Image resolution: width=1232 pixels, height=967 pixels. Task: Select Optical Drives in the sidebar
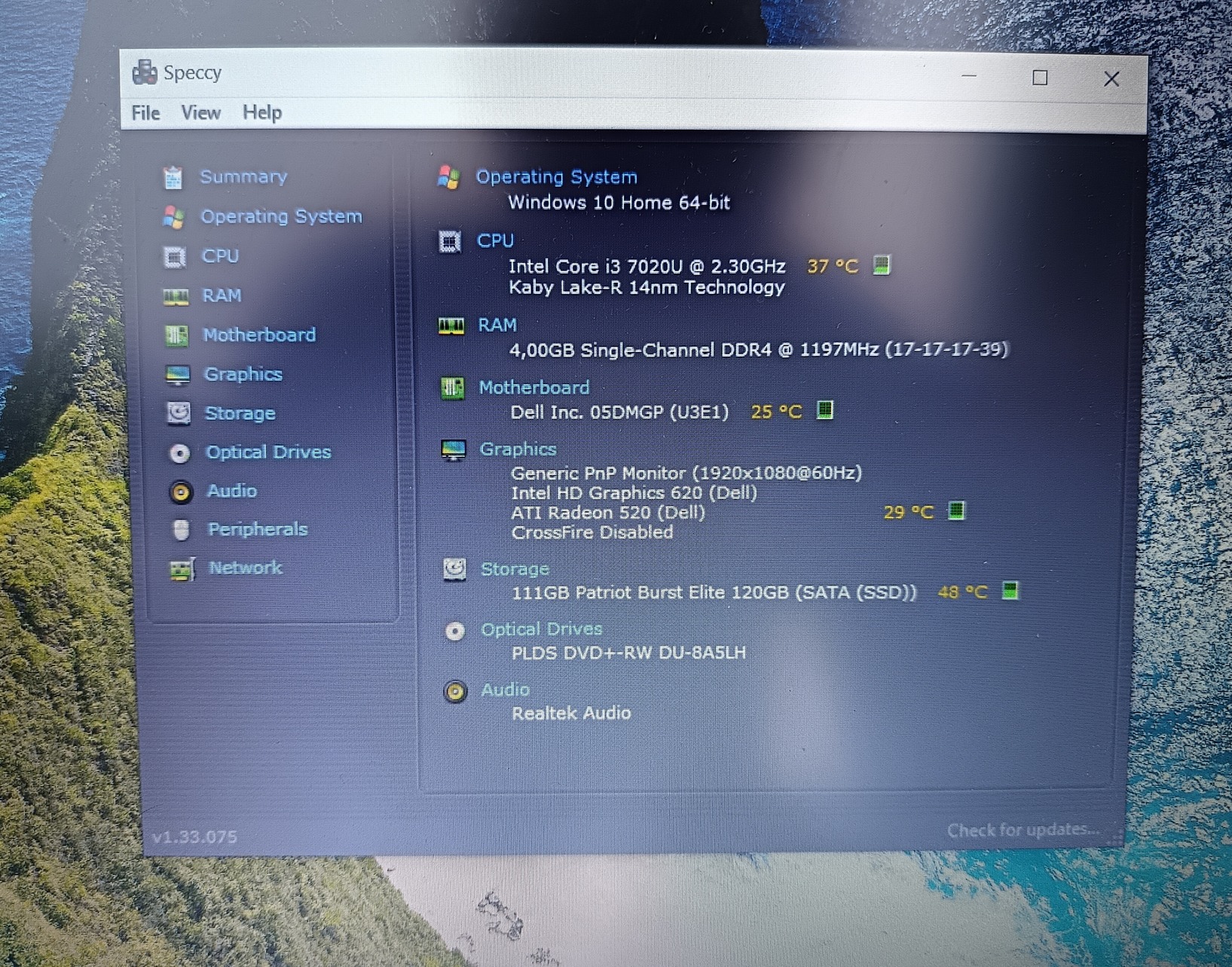pos(268,451)
